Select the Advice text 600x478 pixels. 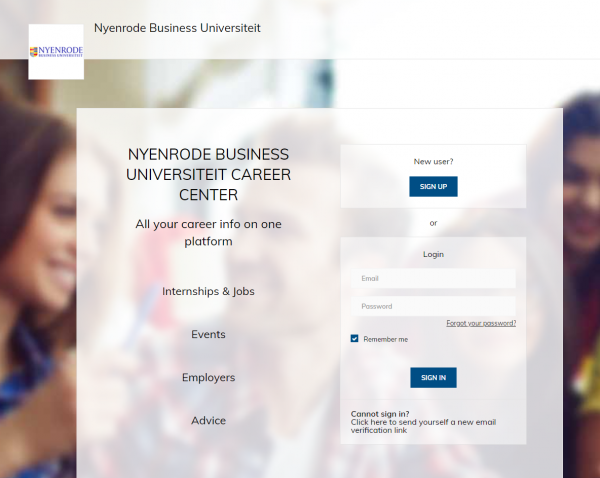coord(209,421)
